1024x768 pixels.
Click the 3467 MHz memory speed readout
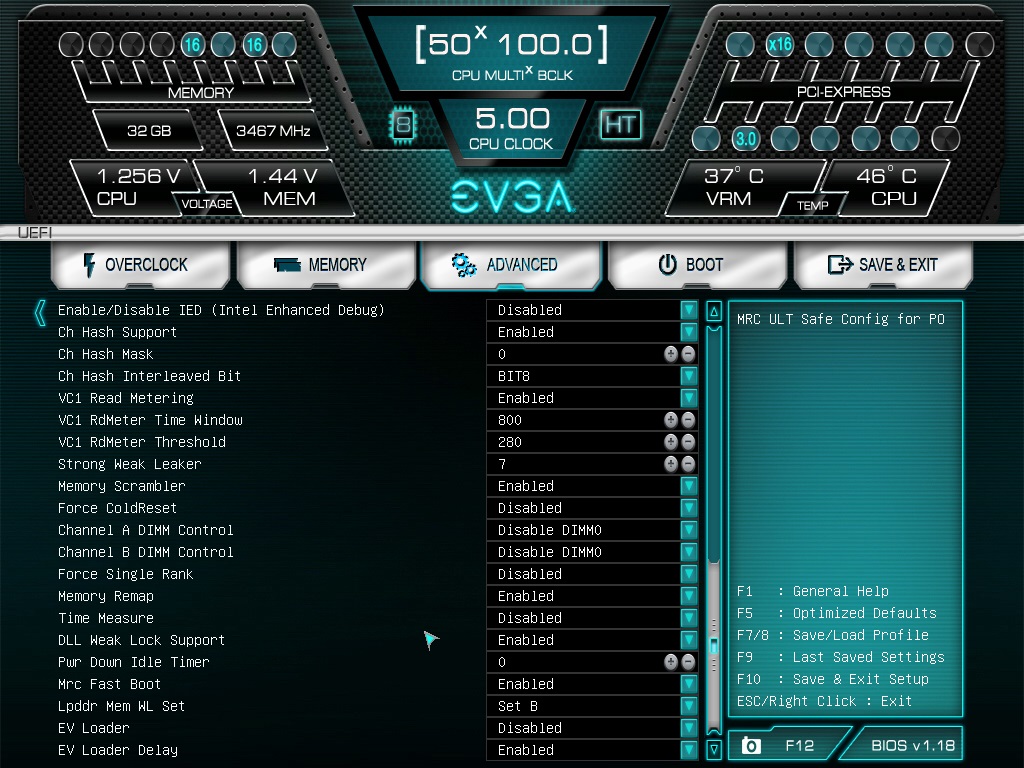click(x=273, y=131)
